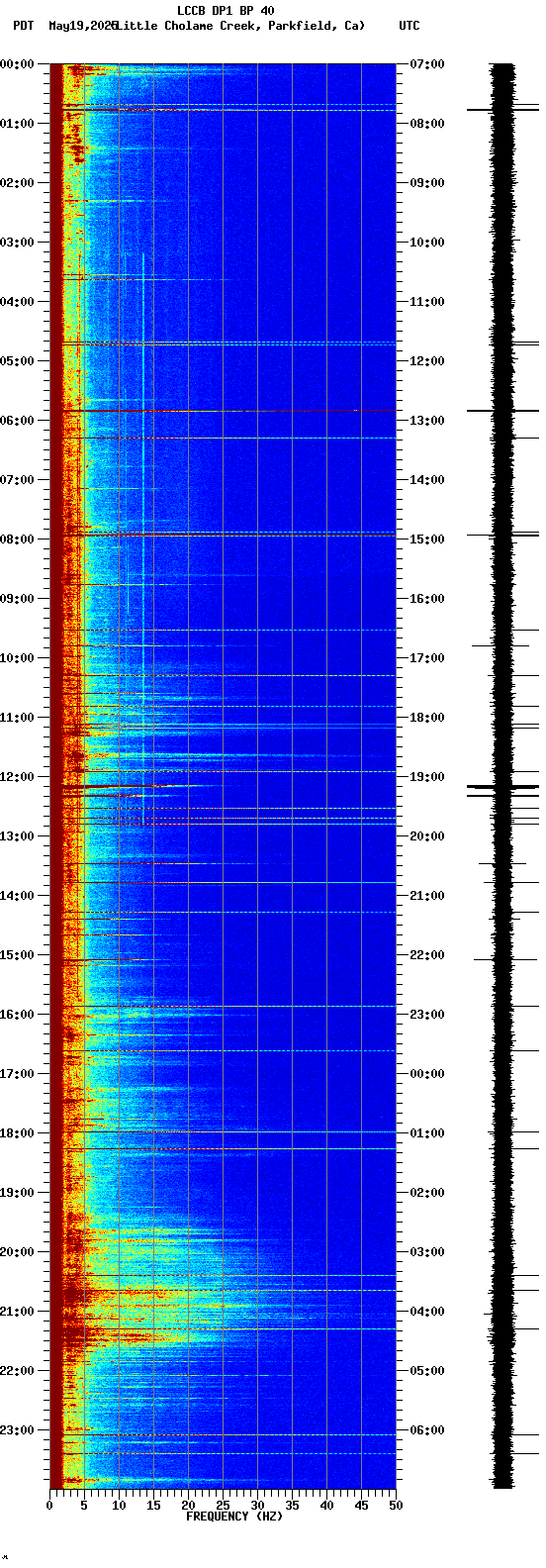Screen dimensions: 546x1568
Task: Click the UTC axis label '19:00'
Action: point(427,777)
